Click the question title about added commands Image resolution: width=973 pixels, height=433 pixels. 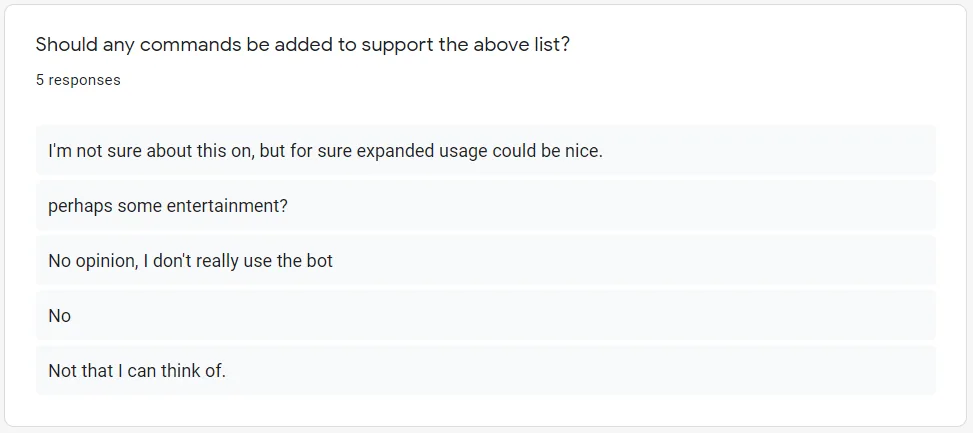point(302,45)
